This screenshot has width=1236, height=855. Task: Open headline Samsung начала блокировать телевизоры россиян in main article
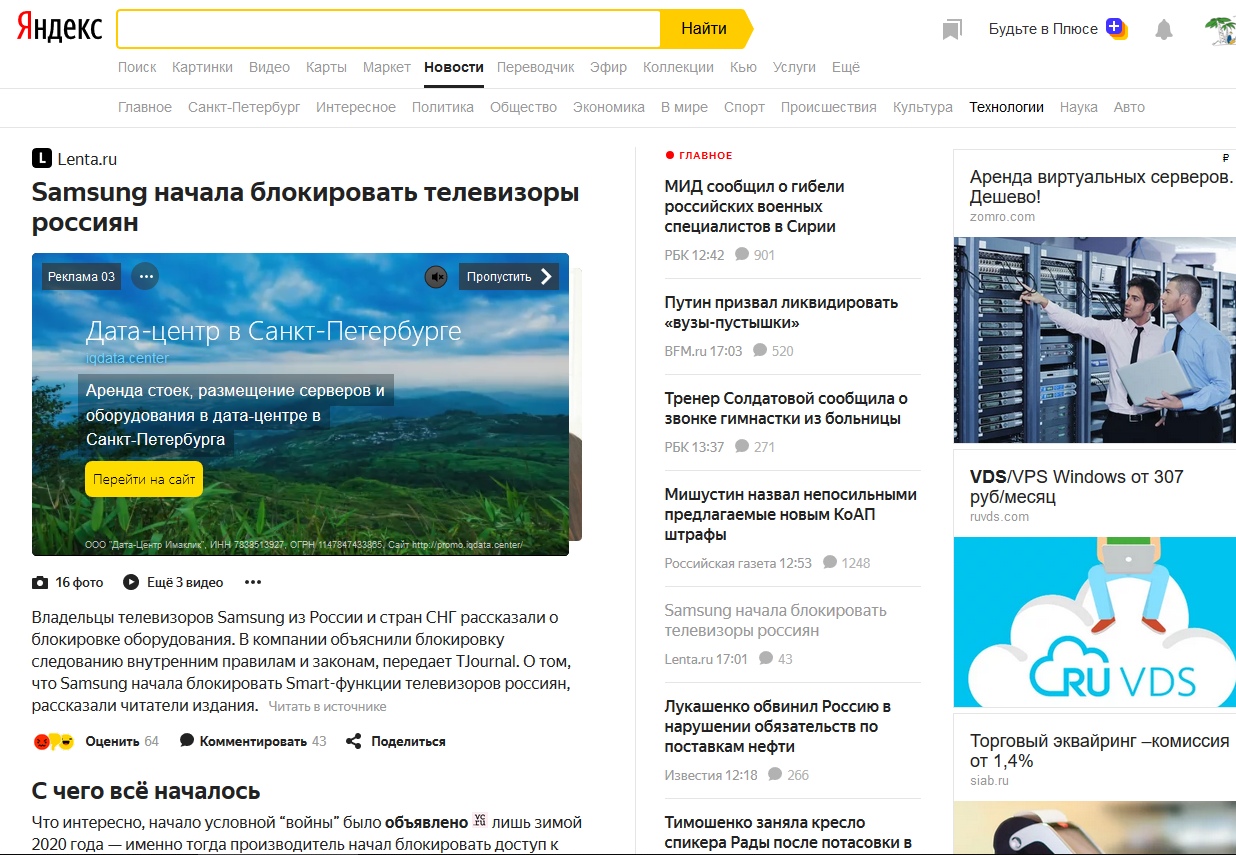(x=306, y=207)
